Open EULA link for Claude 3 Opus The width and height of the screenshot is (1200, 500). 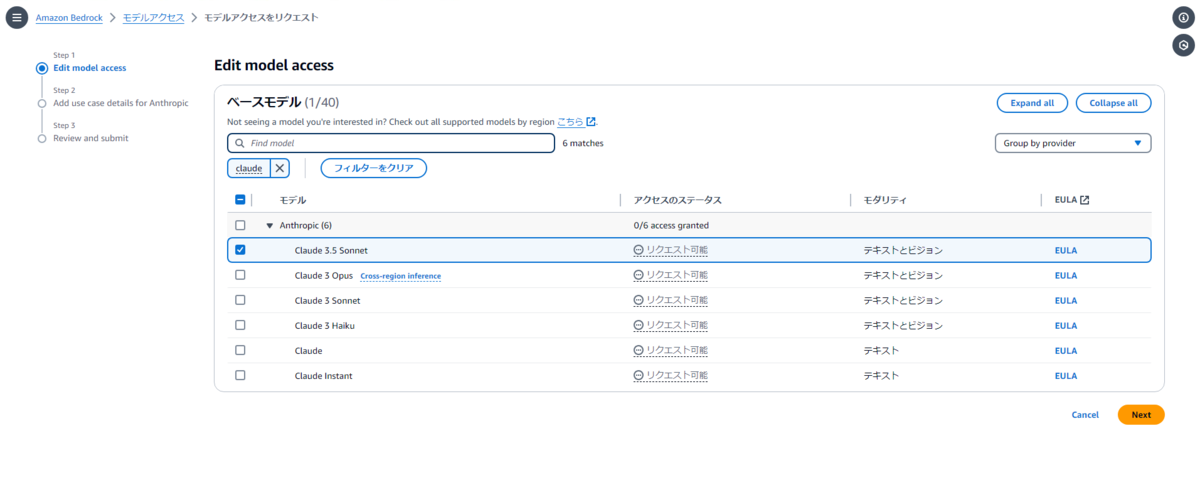coord(1066,275)
